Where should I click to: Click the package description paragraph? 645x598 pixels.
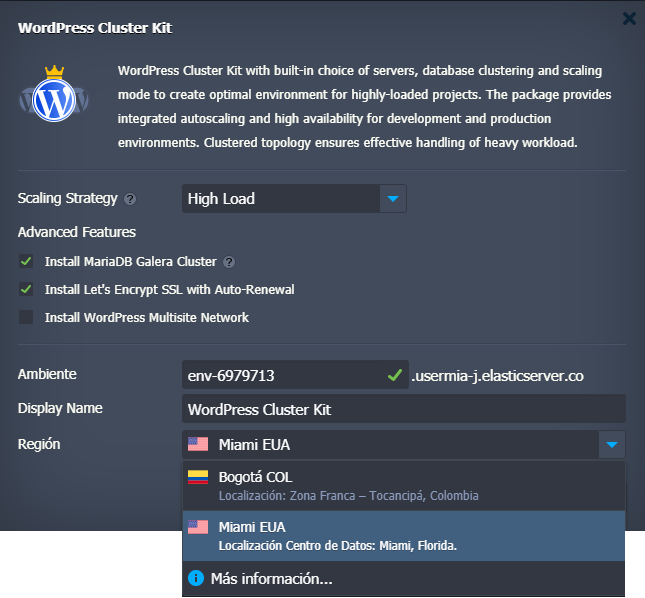pyautogui.click(x=364, y=107)
